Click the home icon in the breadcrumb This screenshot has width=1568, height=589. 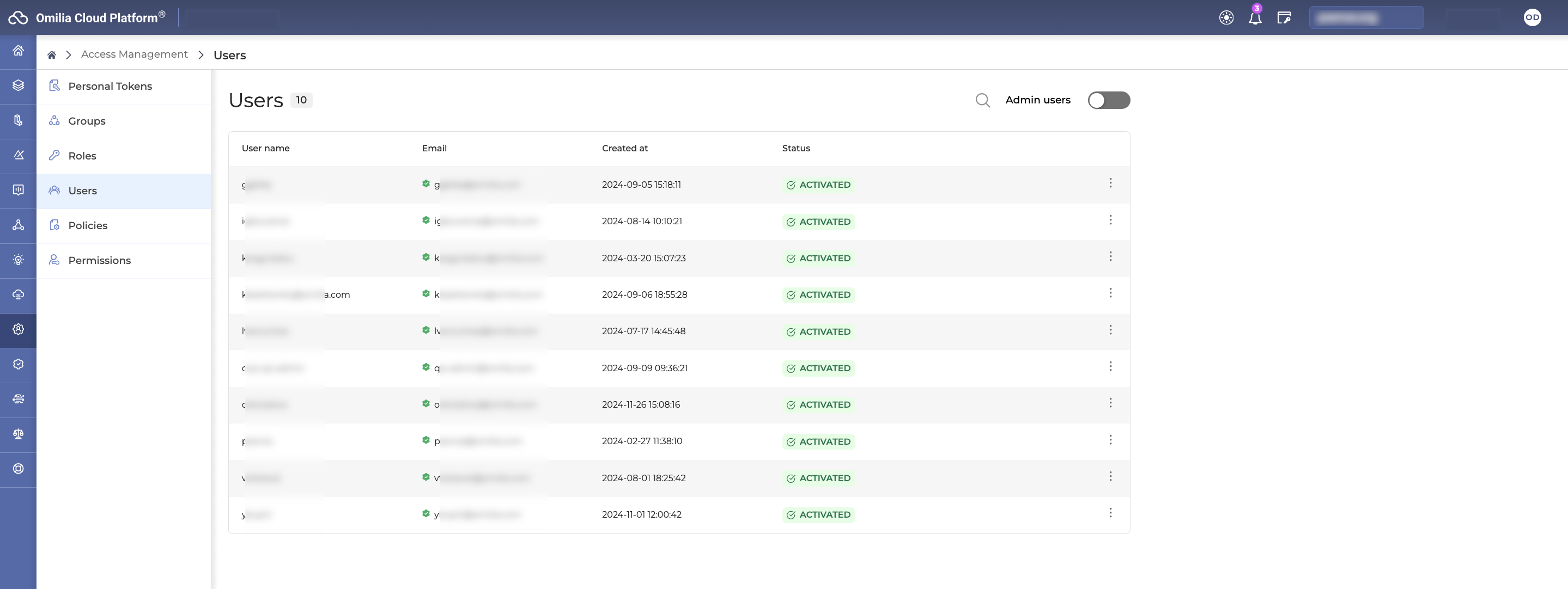pos(52,56)
